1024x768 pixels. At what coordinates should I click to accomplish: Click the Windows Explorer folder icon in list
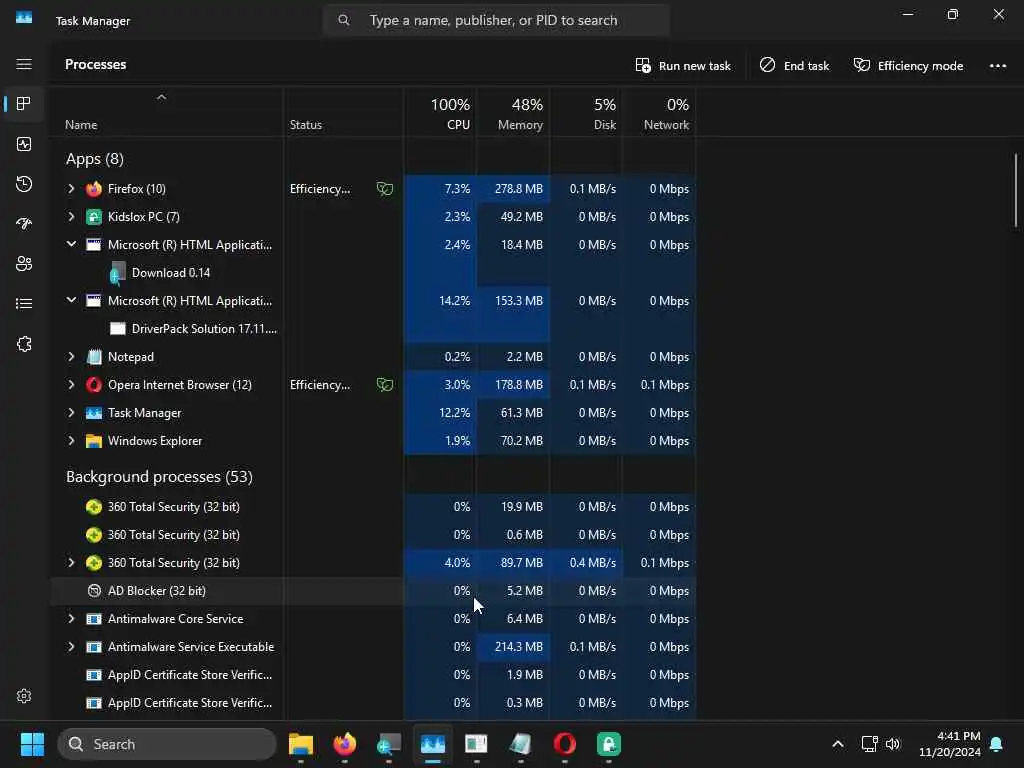[x=94, y=441]
